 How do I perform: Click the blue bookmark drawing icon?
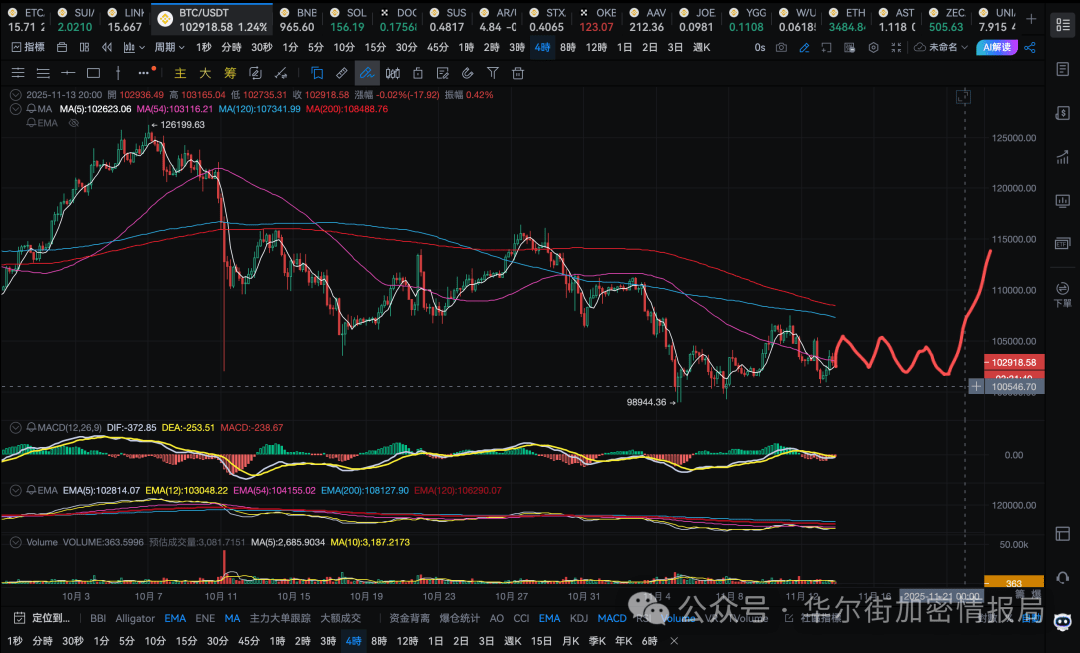click(x=317, y=73)
